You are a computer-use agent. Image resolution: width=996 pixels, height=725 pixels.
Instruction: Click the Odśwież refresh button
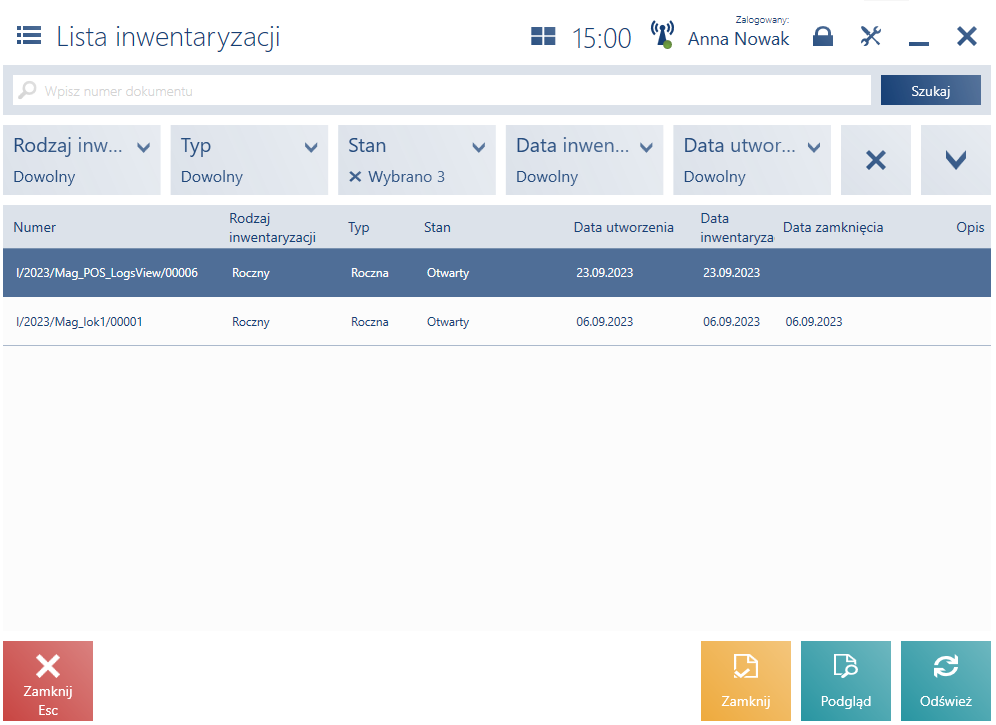click(946, 681)
